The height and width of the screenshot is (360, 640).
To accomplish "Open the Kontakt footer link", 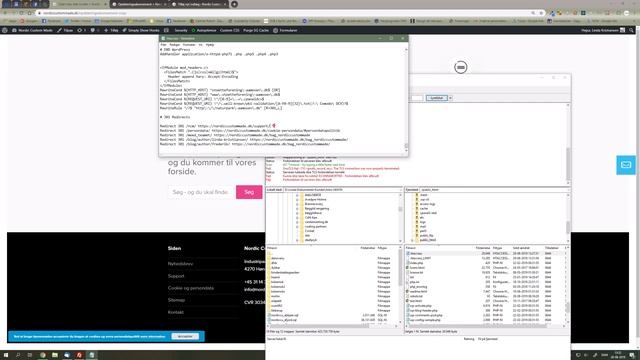I will pos(176,312).
